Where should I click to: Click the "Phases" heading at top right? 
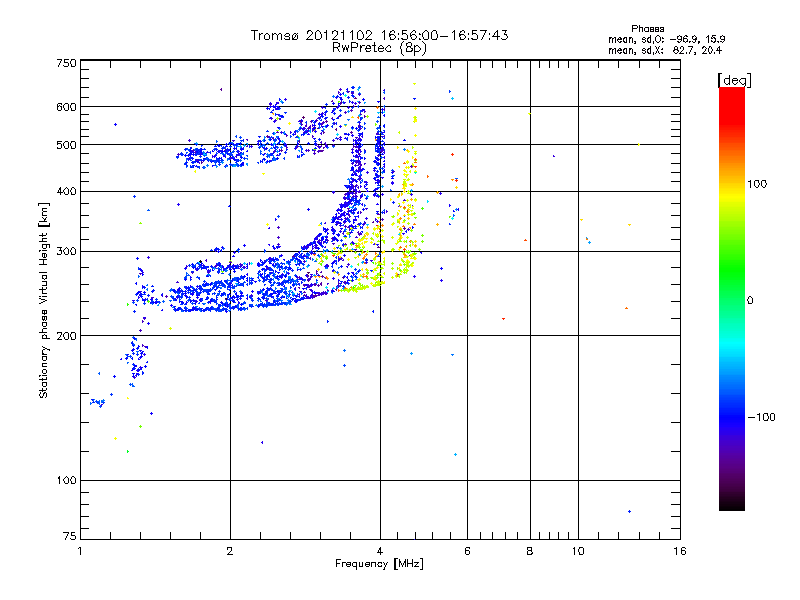tap(647, 29)
